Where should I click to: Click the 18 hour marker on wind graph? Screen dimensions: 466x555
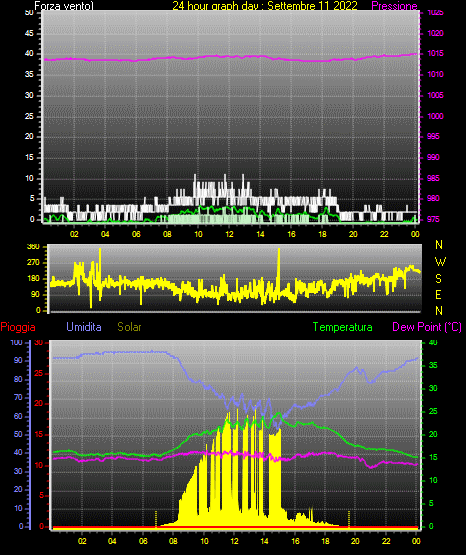[322, 234]
